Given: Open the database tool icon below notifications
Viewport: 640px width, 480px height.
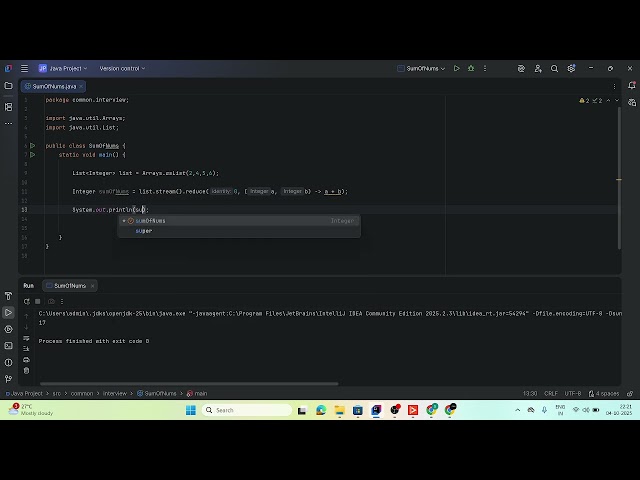Looking at the screenshot, I should 632,102.
